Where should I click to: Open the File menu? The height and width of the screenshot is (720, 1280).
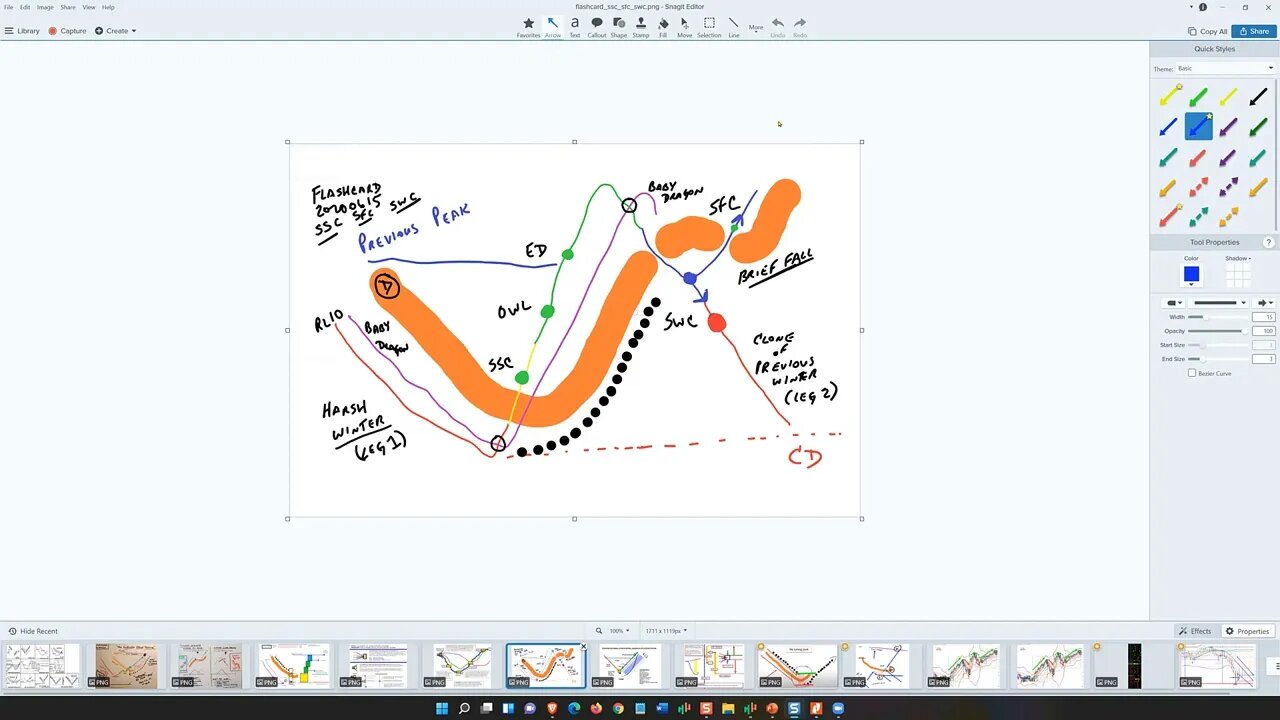[x=9, y=7]
